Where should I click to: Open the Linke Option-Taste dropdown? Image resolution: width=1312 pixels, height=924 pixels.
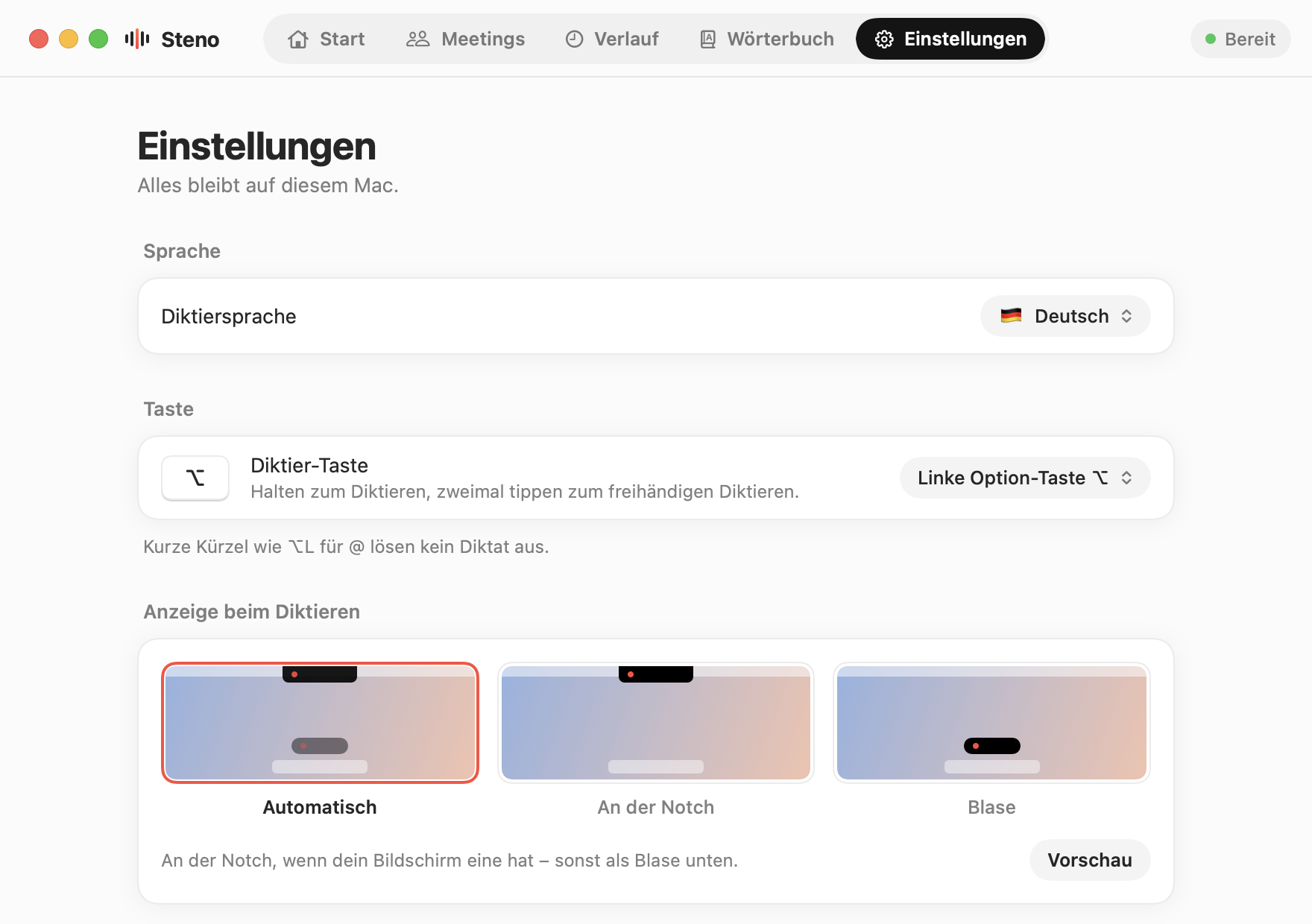pos(1025,478)
